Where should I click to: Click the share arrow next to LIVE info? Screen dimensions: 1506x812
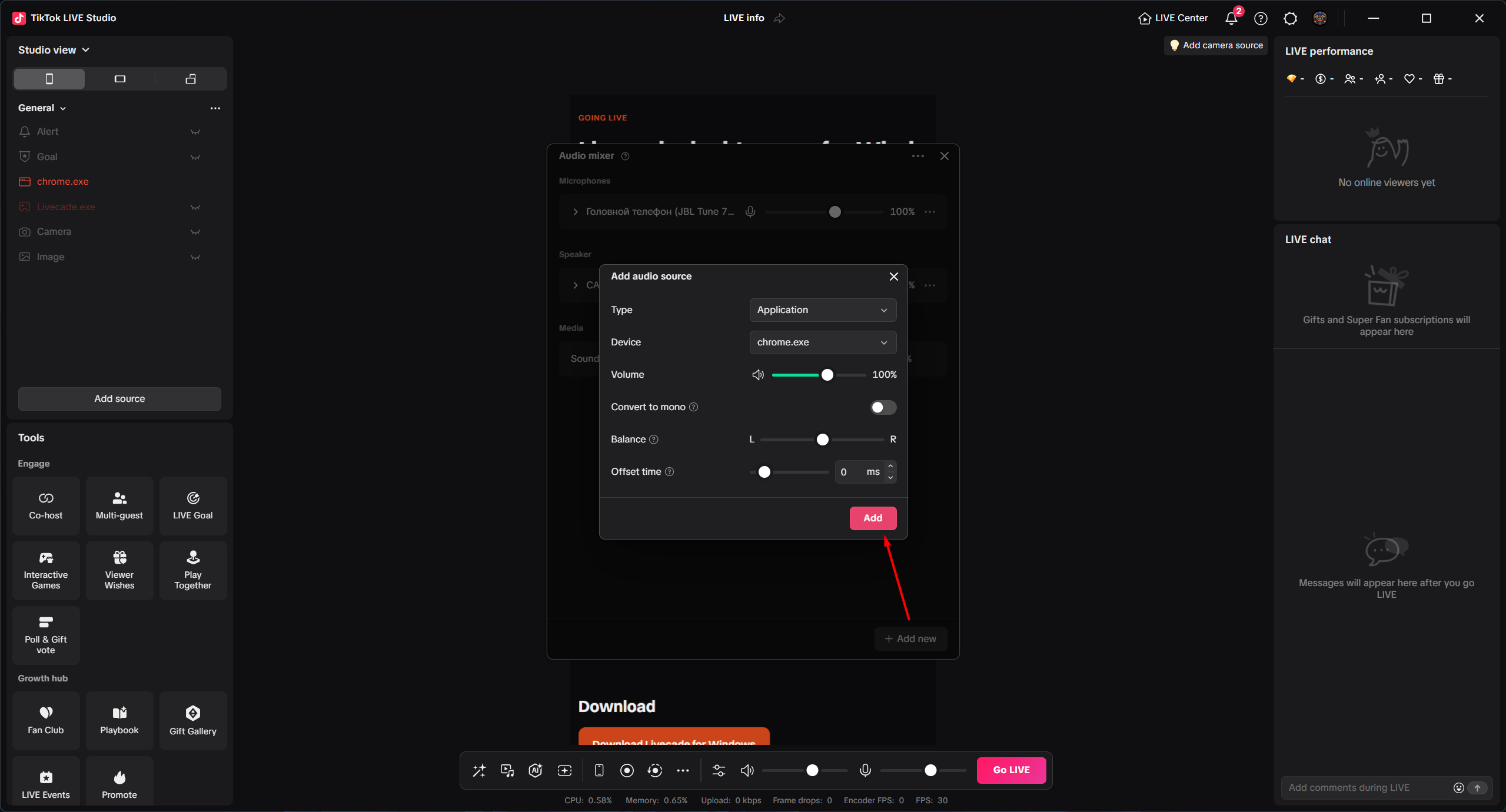click(x=780, y=18)
